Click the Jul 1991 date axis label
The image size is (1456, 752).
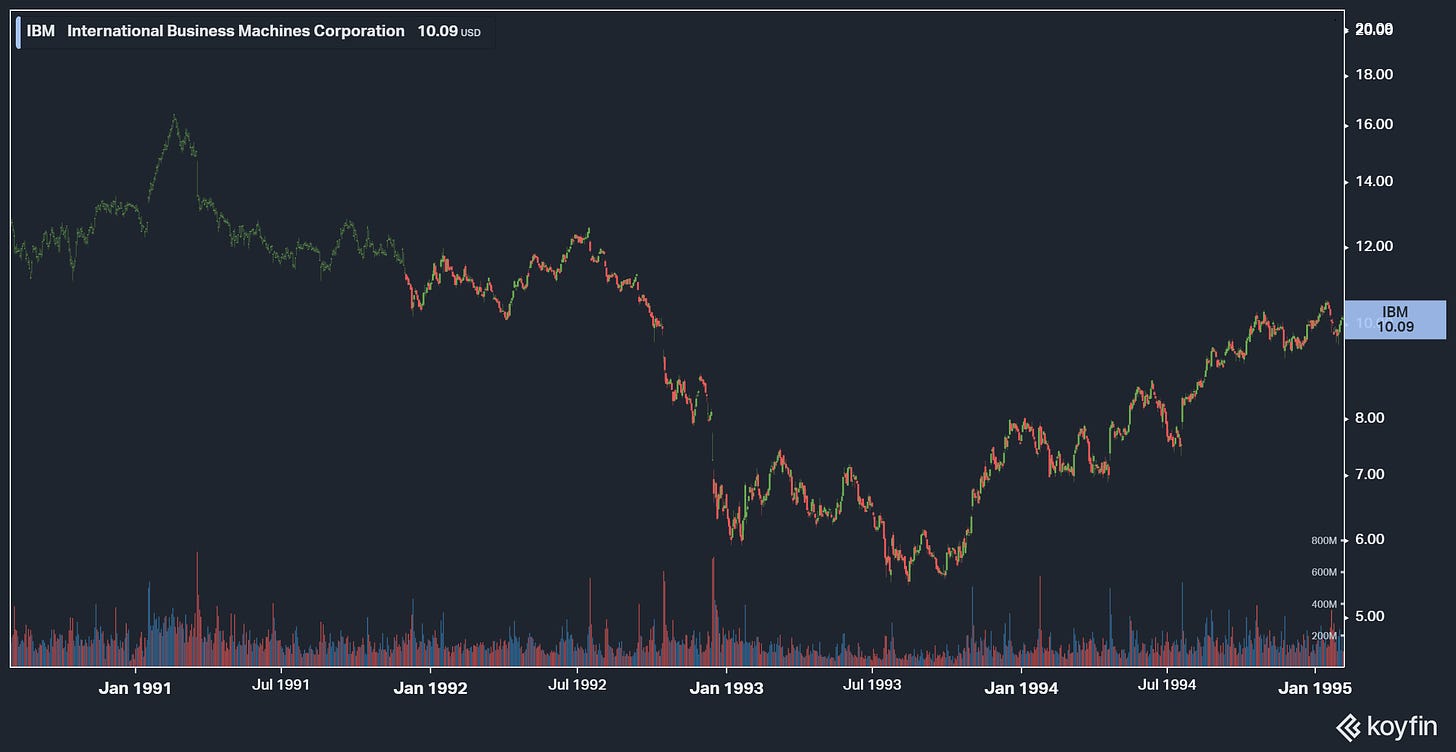[281, 685]
